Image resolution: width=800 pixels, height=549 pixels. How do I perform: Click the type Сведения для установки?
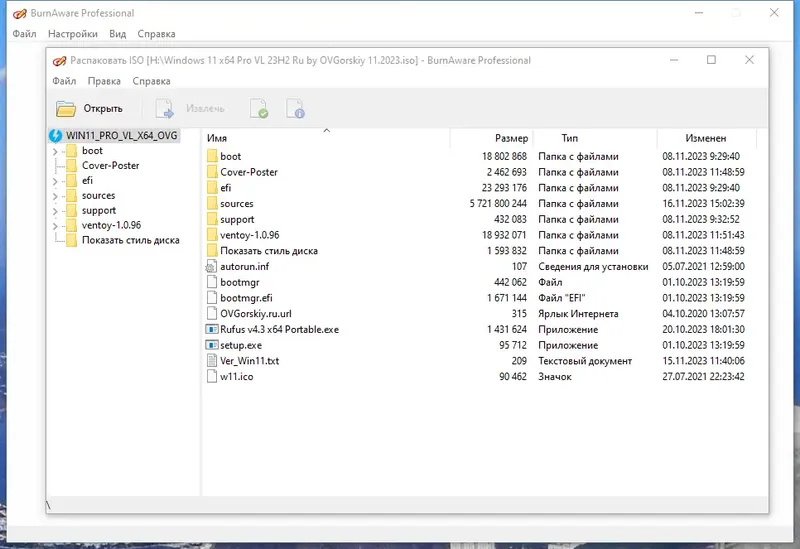coord(593,266)
